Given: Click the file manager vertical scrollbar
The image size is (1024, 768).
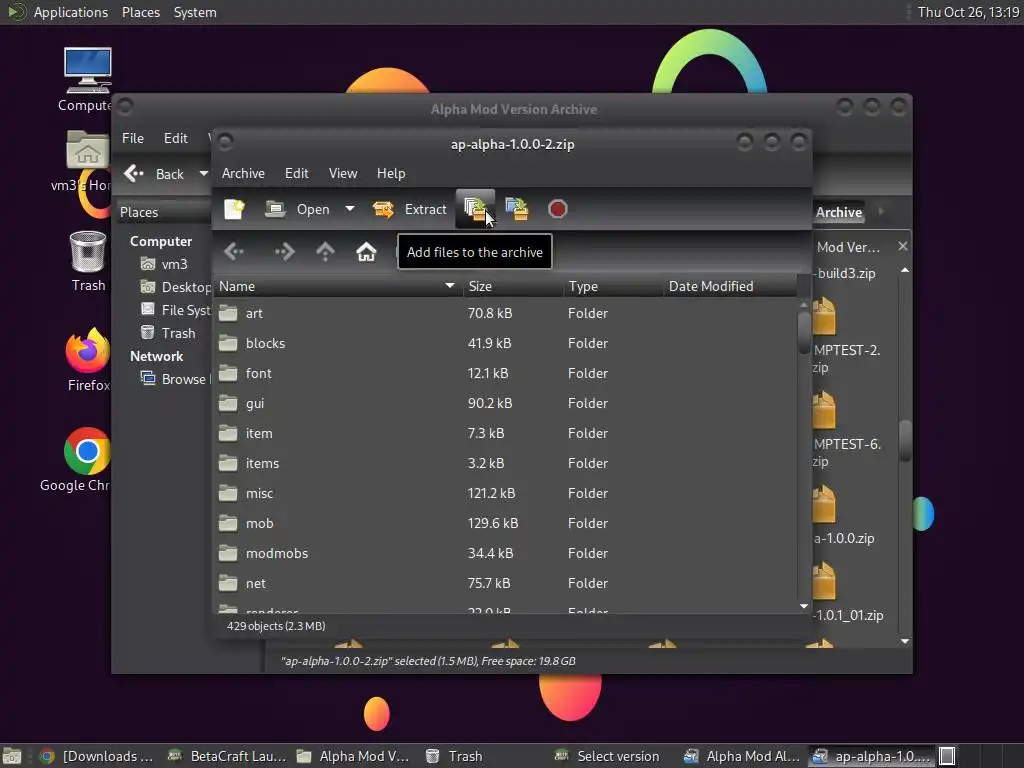Looking at the screenshot, I should 905,441.
